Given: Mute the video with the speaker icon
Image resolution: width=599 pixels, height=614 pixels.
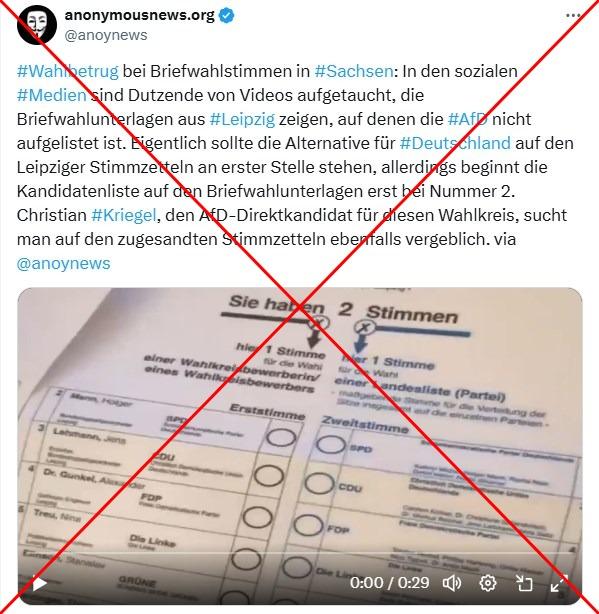Looking at the screenshot, I should point(451,583).
